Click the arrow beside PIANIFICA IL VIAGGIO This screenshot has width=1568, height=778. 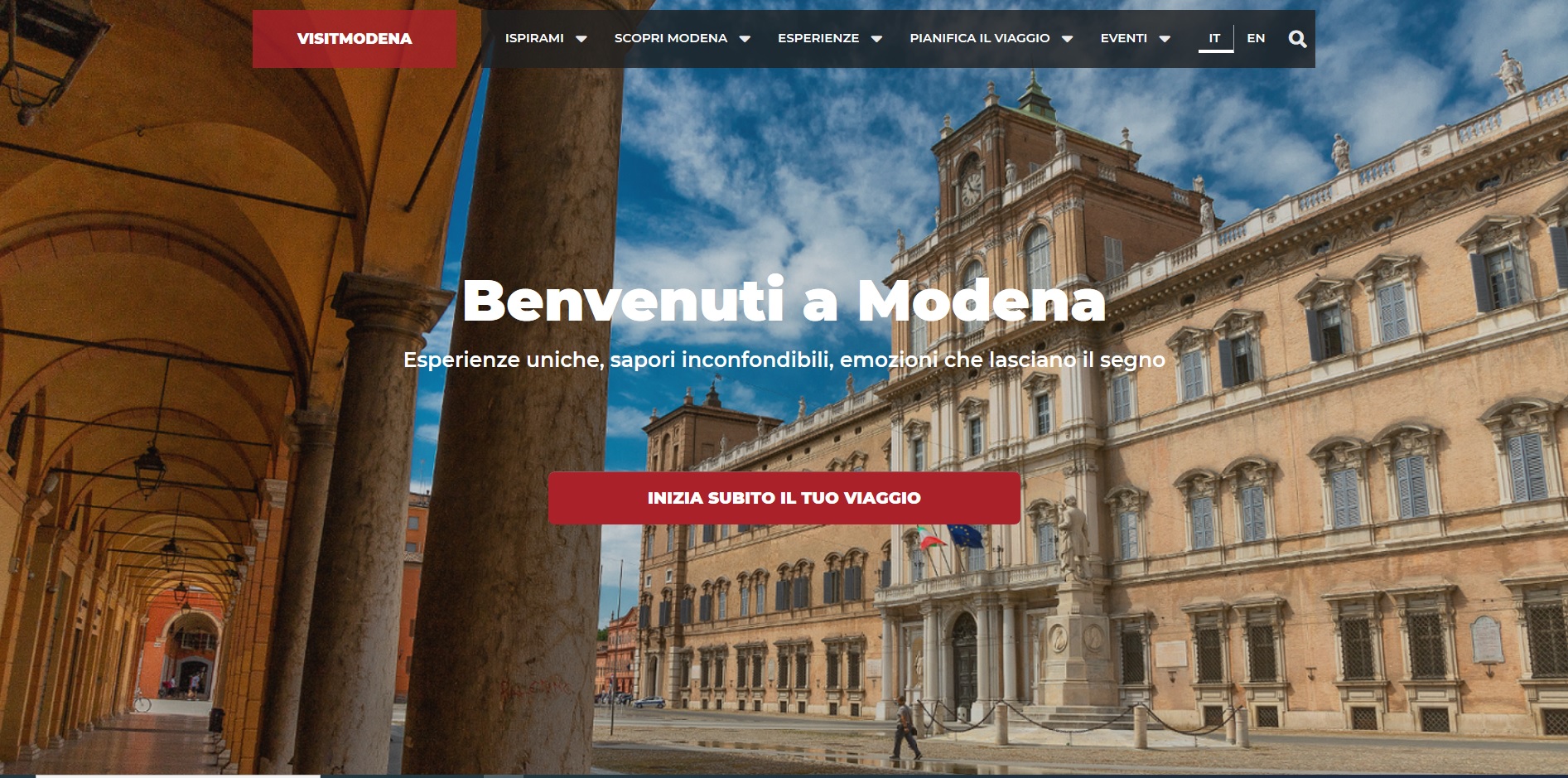click(1067, 39)
